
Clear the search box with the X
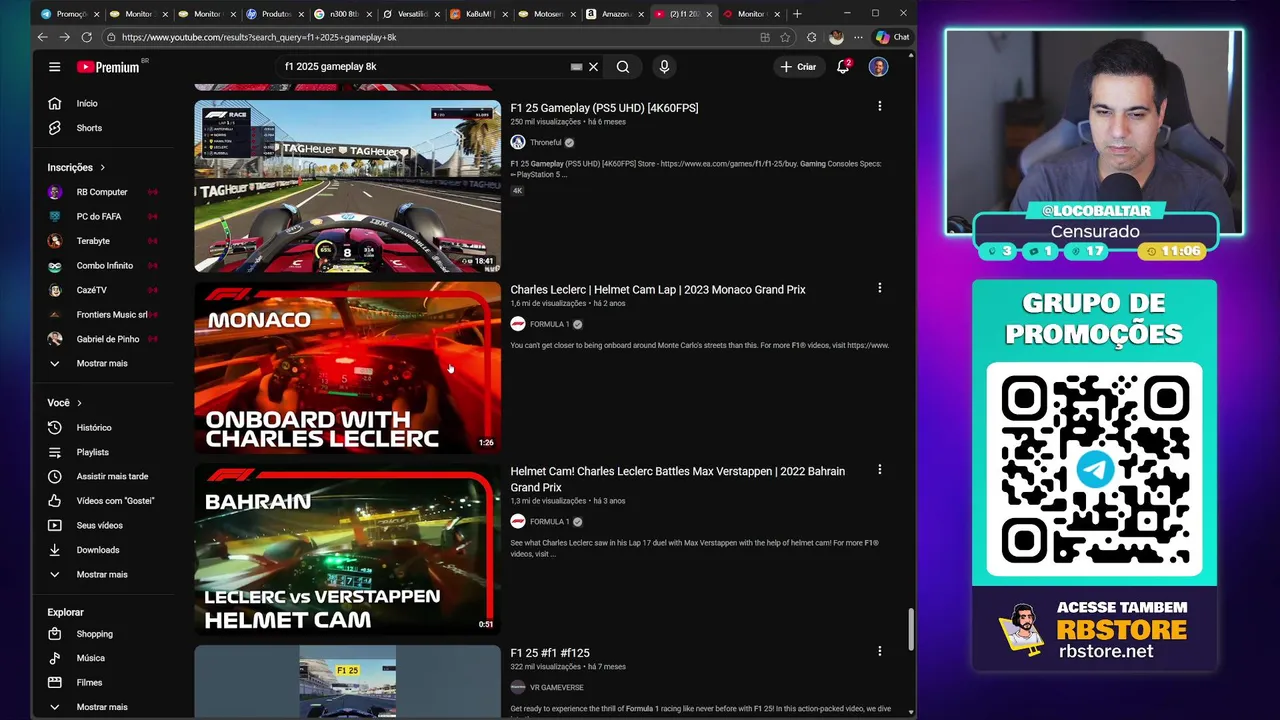593,67
